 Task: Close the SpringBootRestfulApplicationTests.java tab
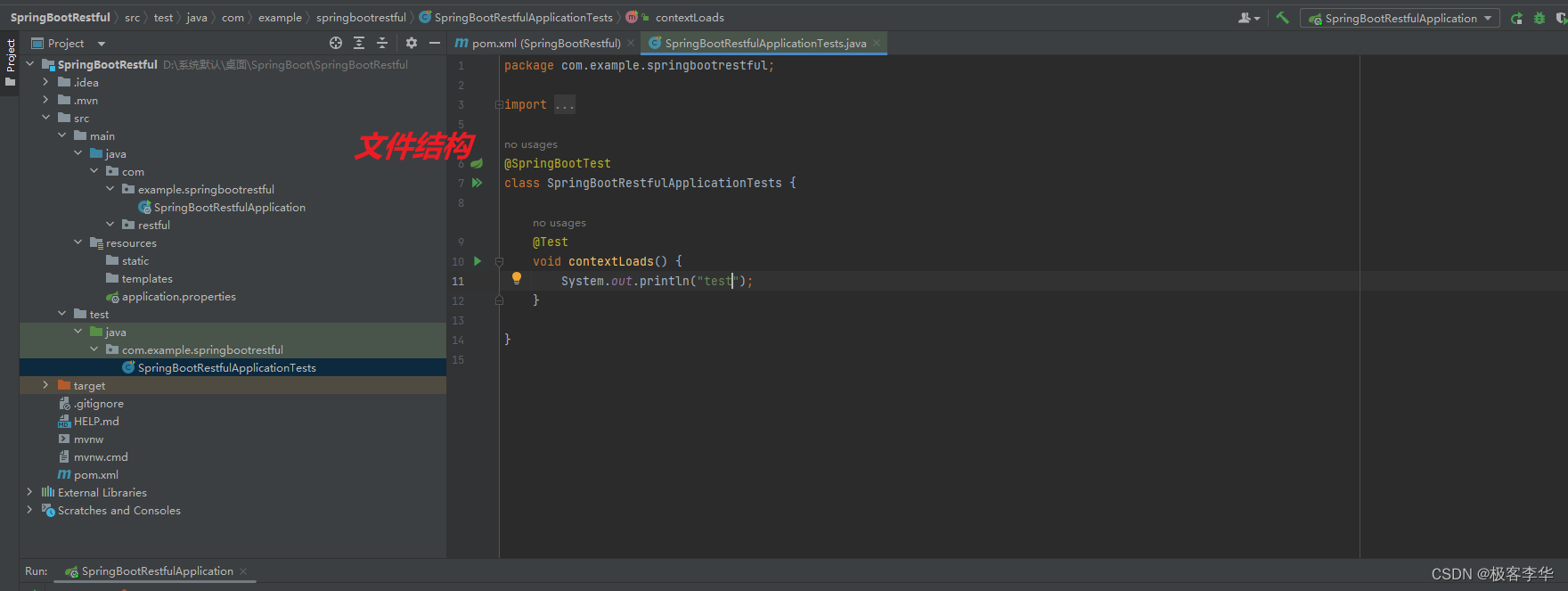(877, 43)
